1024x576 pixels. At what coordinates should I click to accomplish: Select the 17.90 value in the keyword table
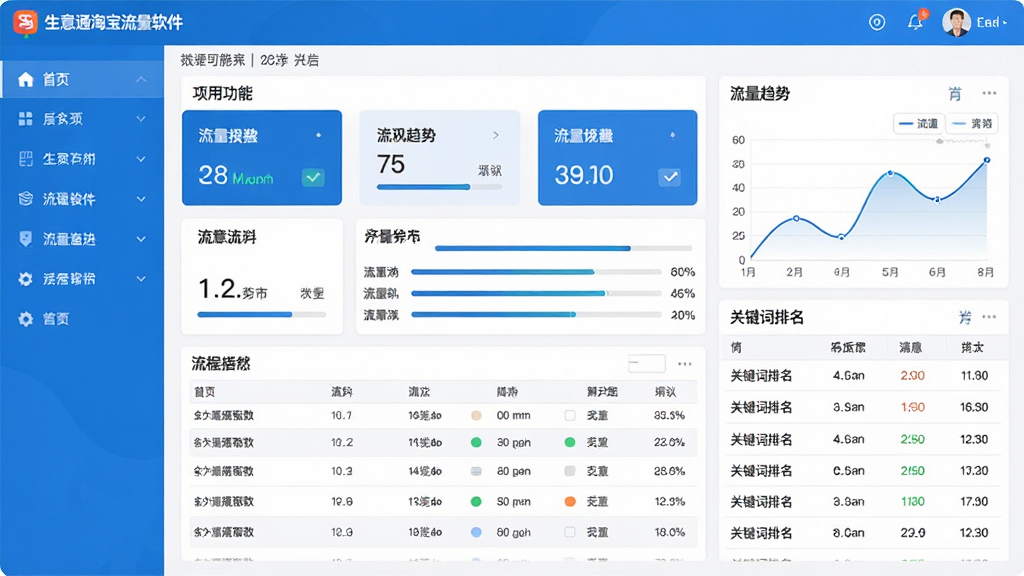click(974, 502)
